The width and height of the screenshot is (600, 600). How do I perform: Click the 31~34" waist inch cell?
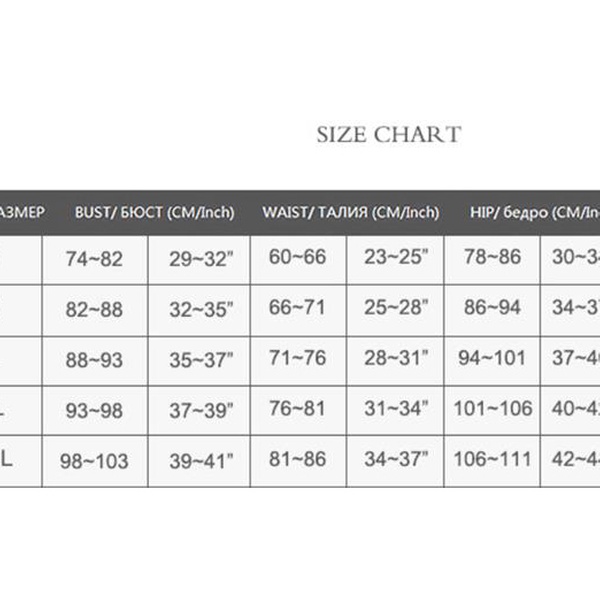click(396, 408)
